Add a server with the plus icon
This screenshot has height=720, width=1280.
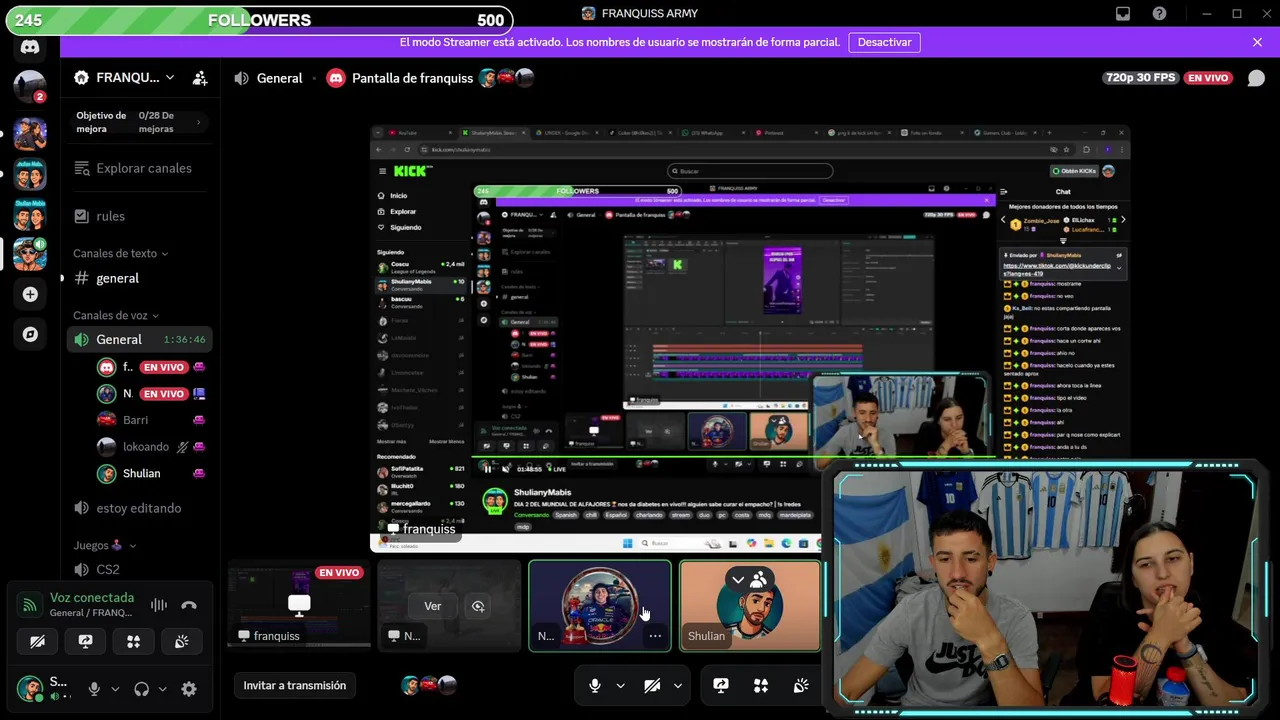coord(30,294)
